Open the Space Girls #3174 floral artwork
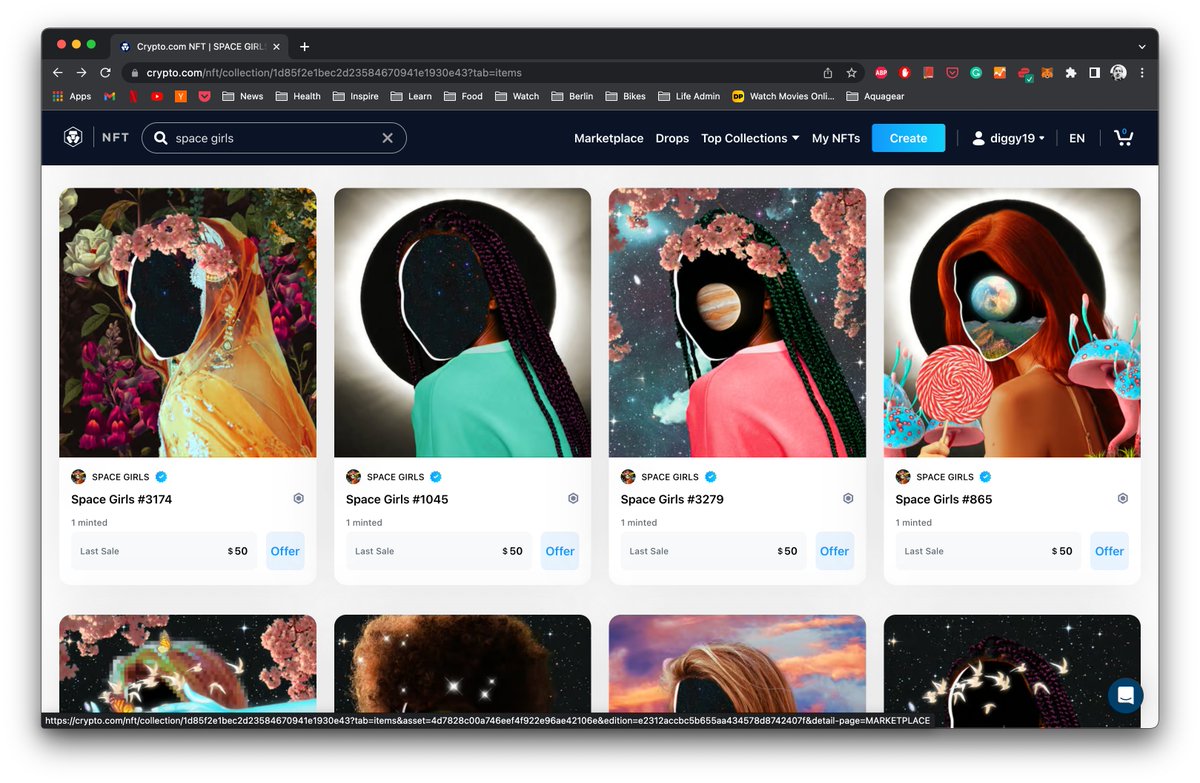The image size is (1200, 783). coord(188,322)
